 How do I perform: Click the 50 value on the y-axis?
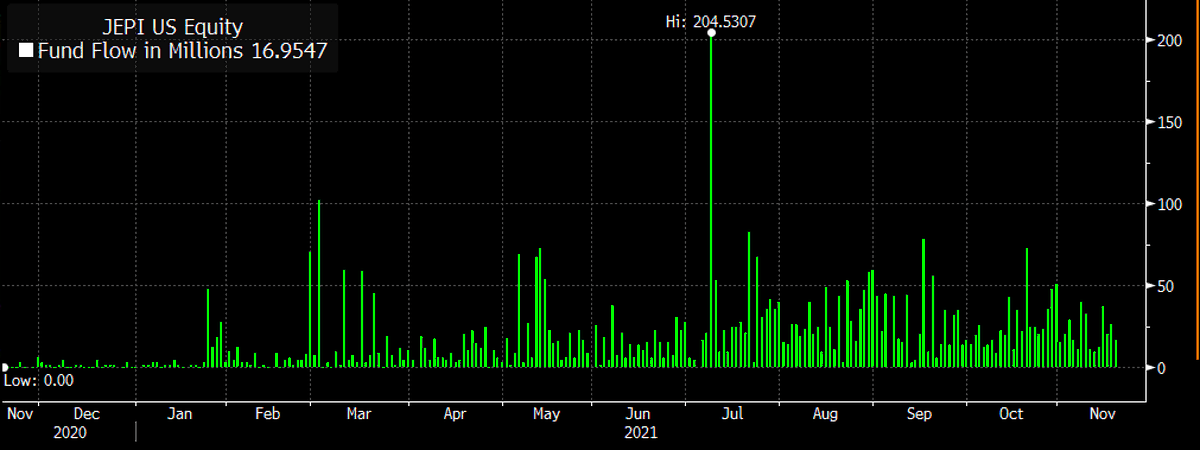tap(1167, 285)
